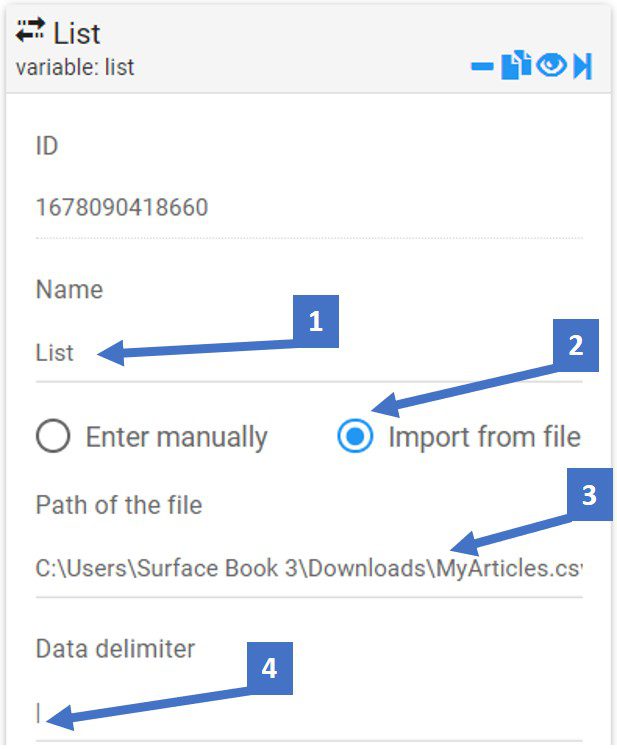Viewport: 617px width, 749px height.
Task: Select the Enter manually radio button
Action: (x=53, y=436)
